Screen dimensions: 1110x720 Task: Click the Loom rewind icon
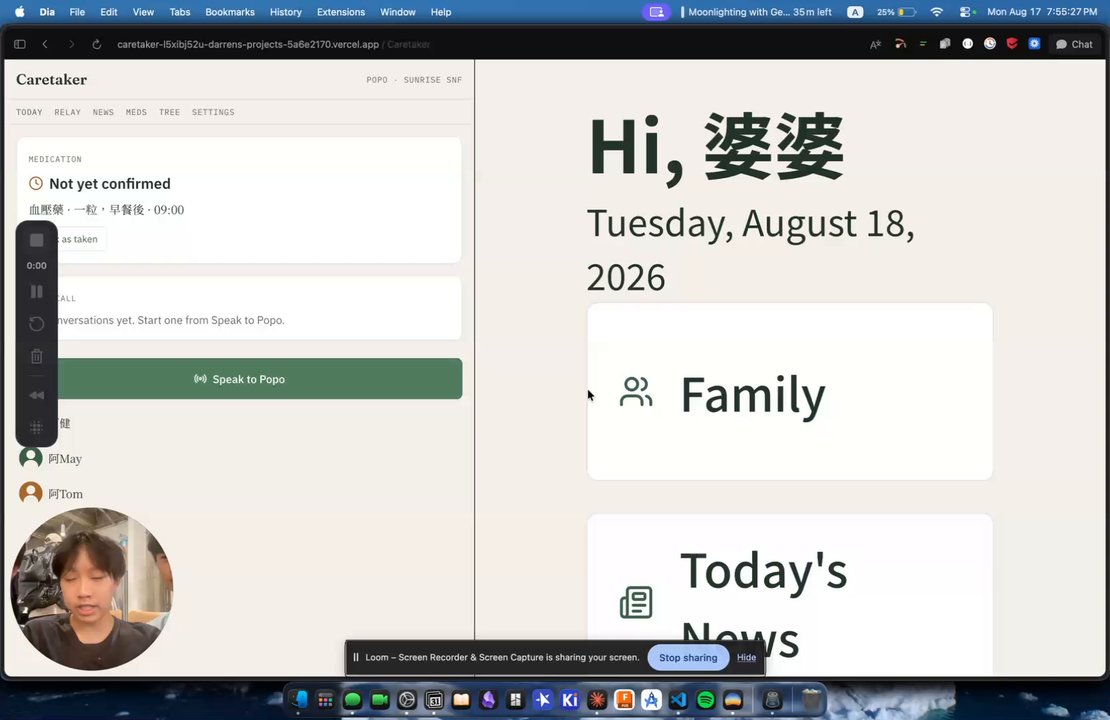coord(37,396)
